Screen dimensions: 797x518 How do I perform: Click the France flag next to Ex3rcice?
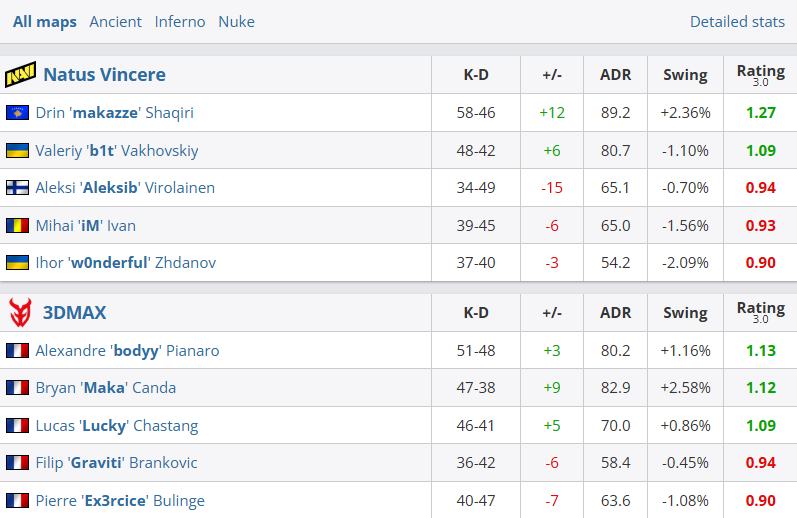(x=17, y=500)
